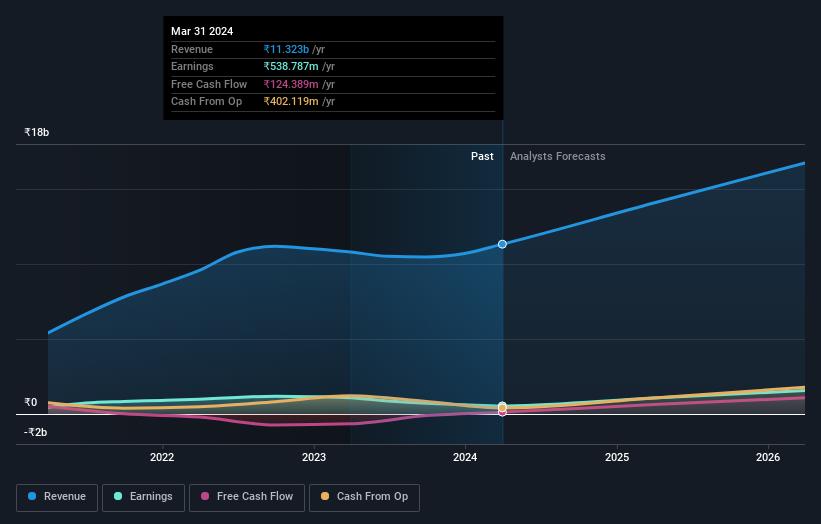Click the 2022 x-axis label

(x=162, y=457)
